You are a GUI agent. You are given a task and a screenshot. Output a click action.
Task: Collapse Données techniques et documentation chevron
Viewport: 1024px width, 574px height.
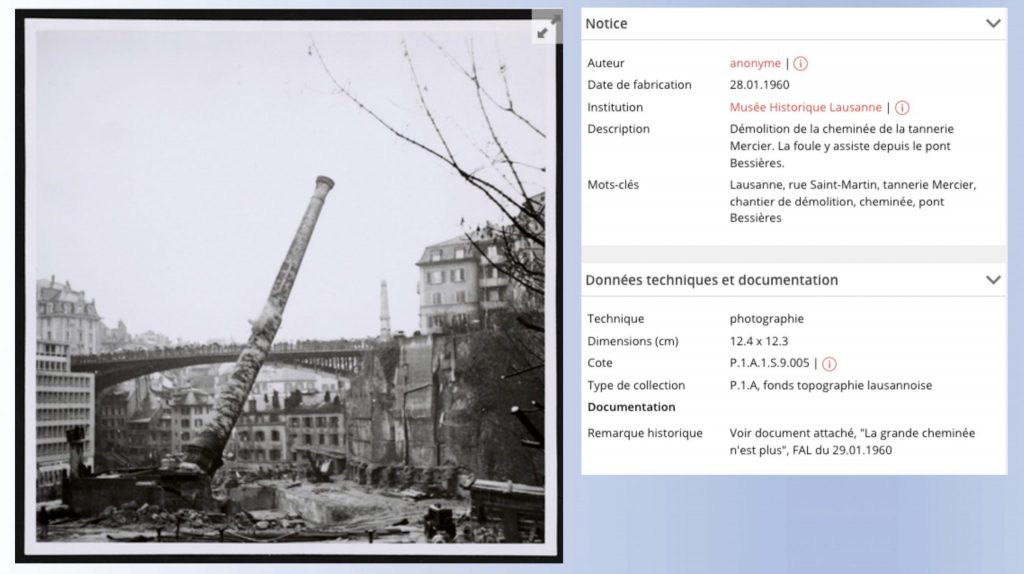[x=992, y=280]
